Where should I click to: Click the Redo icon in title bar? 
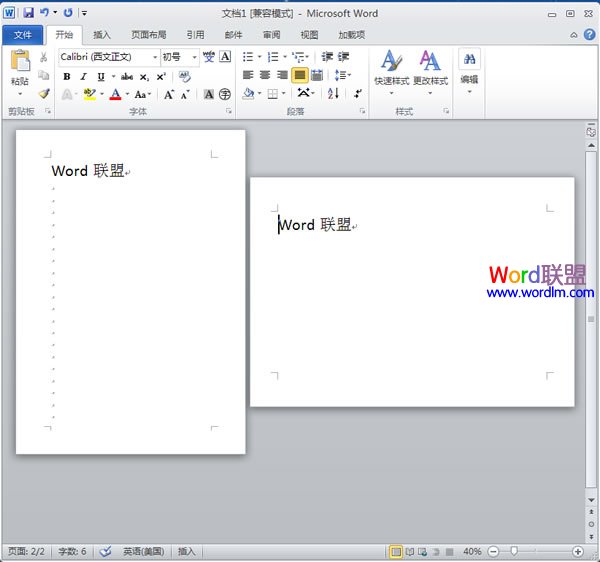pyautogui.click(x=68, y=13)
